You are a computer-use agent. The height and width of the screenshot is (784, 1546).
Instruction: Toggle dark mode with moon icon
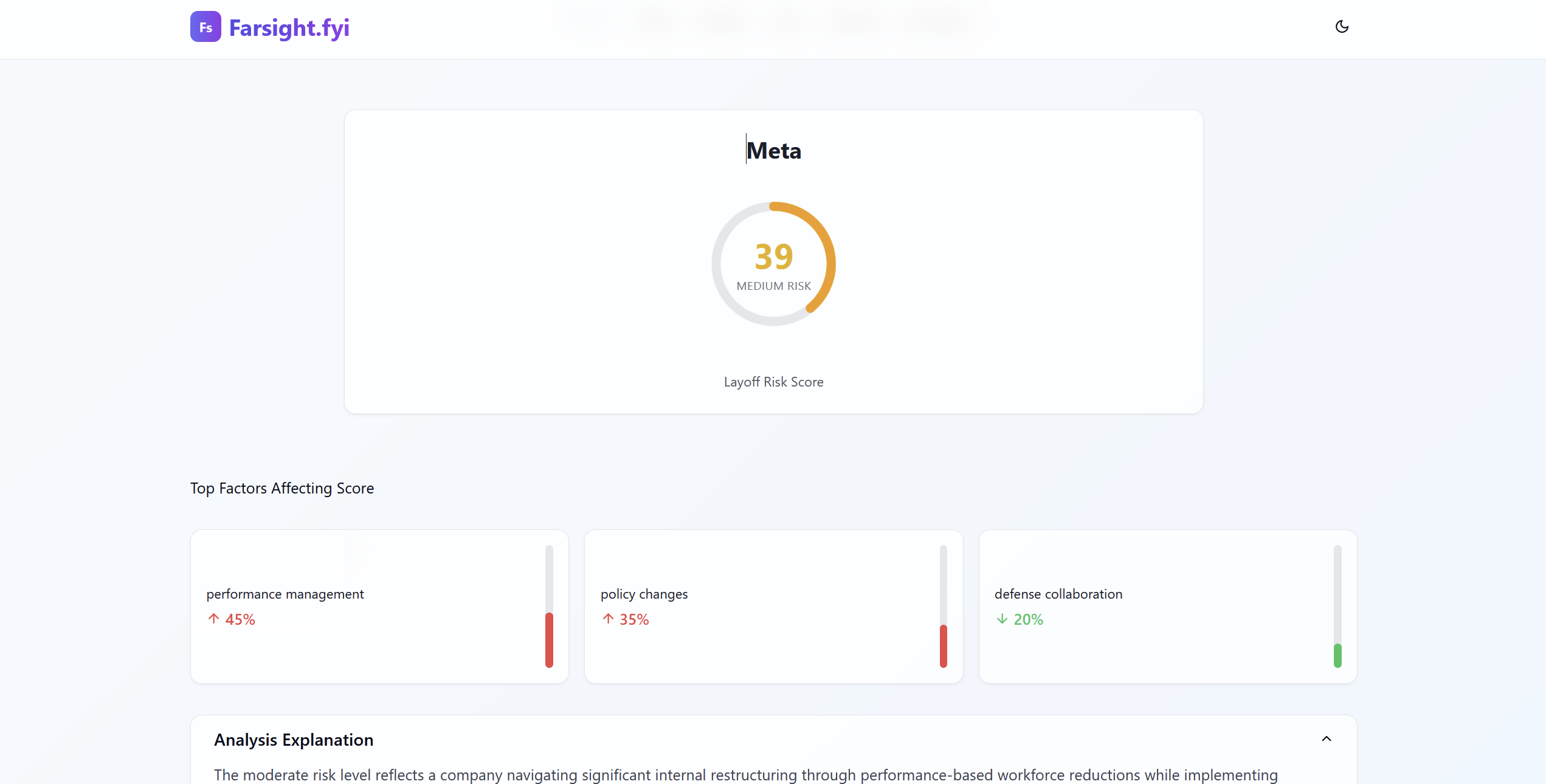point(1342,27)
